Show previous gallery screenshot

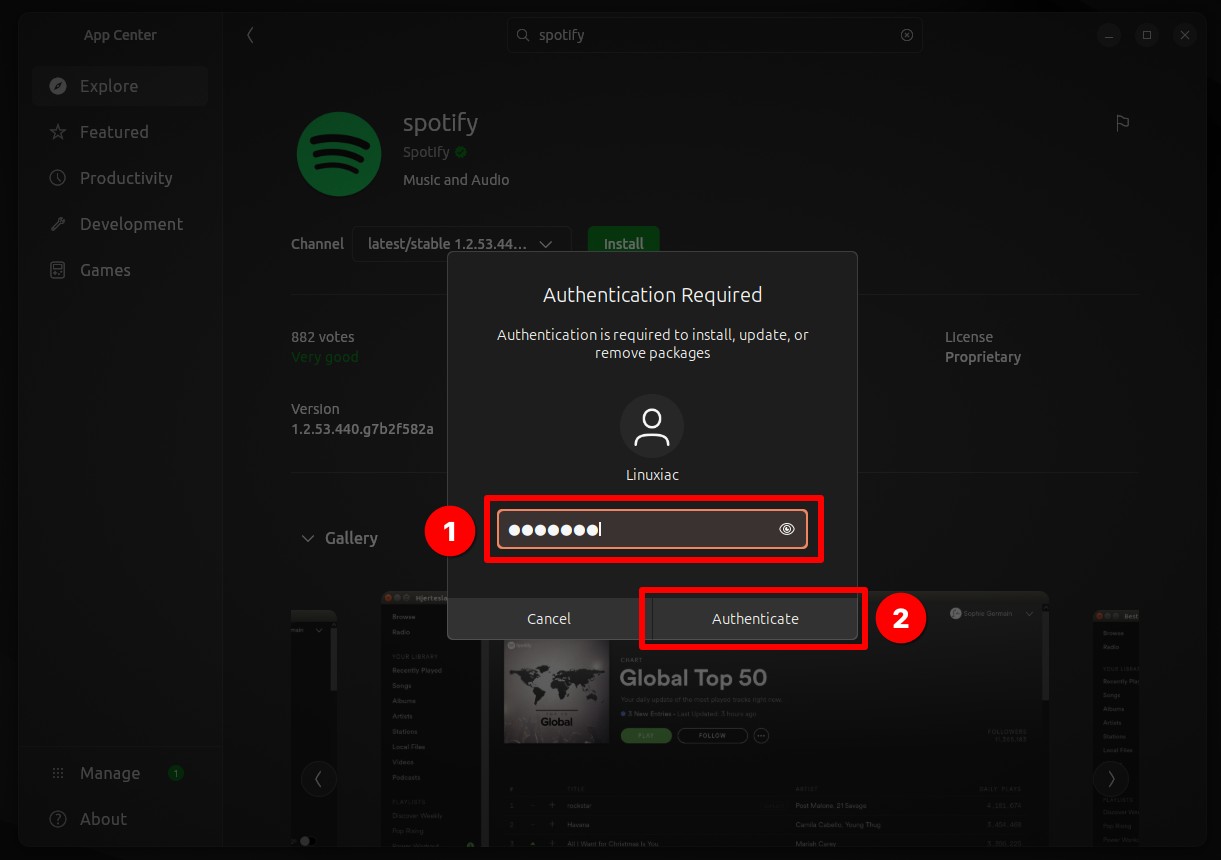[319, 778]
